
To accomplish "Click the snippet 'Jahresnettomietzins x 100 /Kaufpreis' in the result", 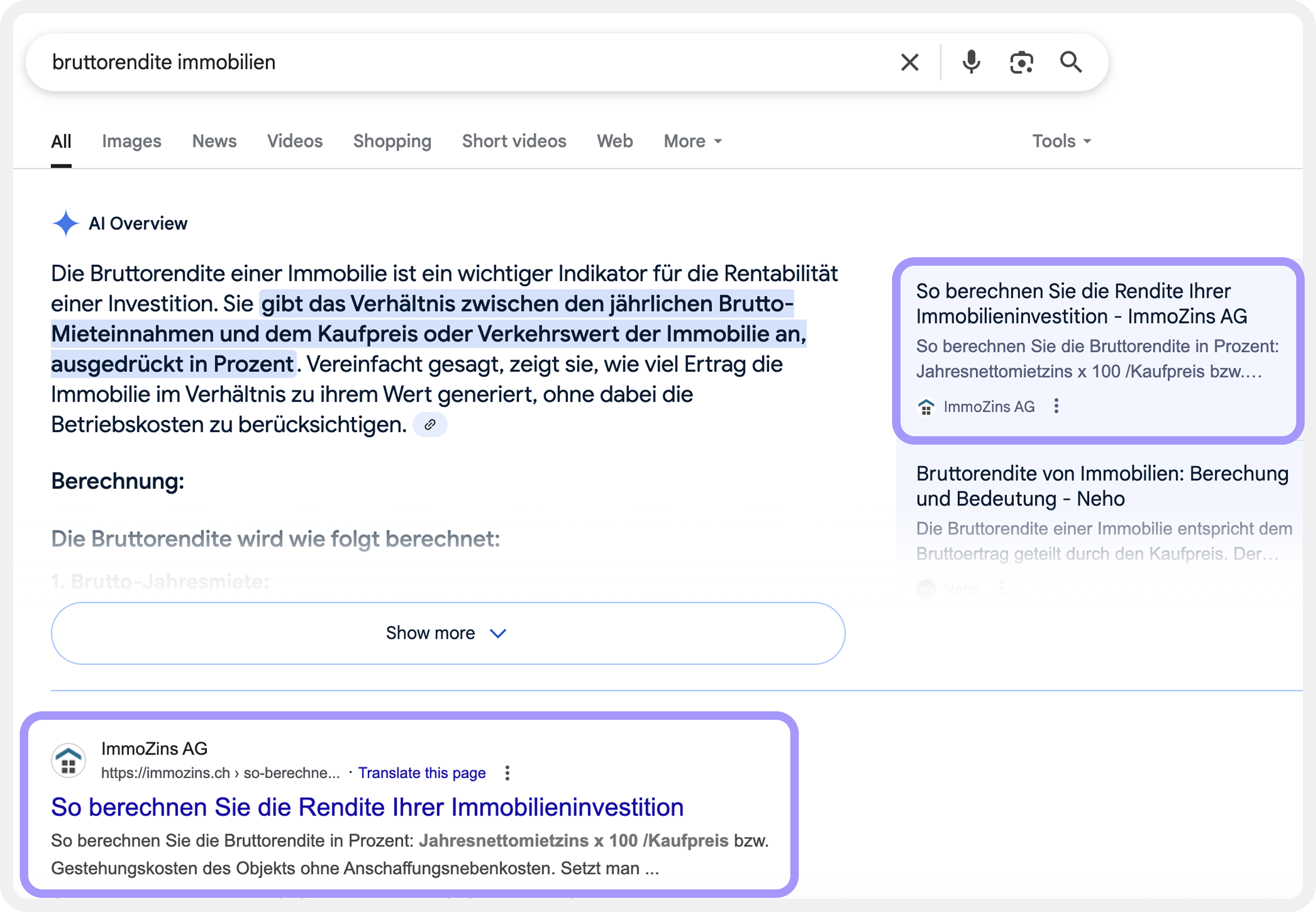I will tap(574, 840).
